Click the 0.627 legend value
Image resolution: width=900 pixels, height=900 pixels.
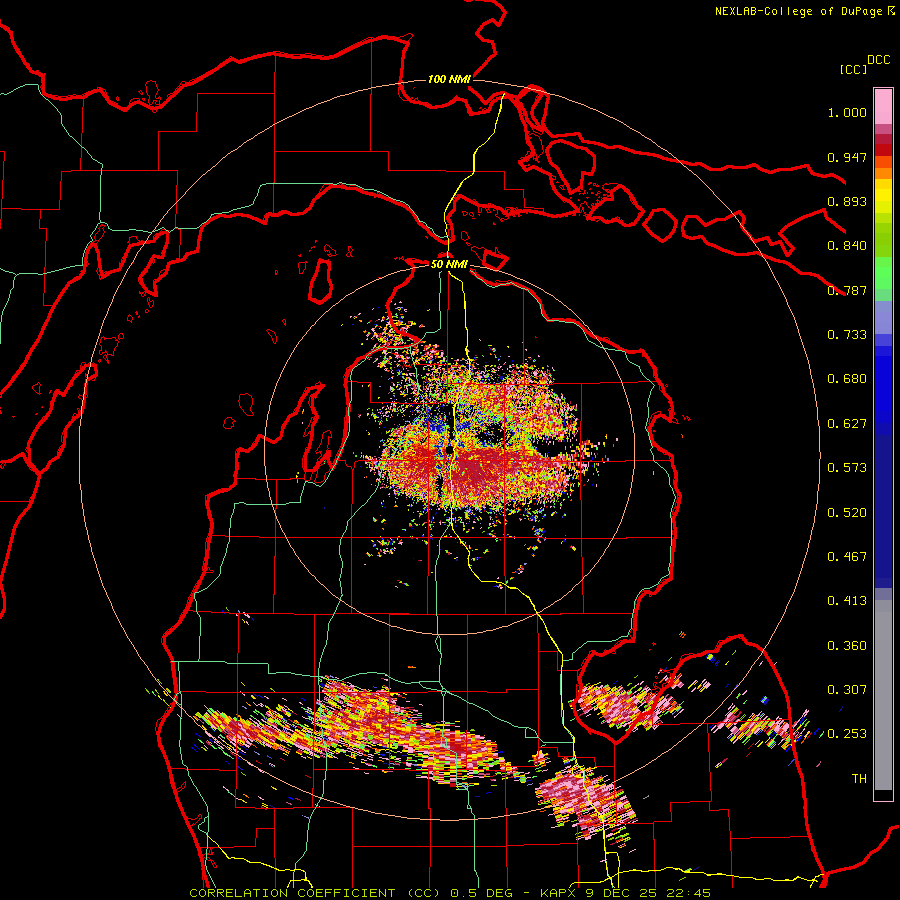coord(847,424)
